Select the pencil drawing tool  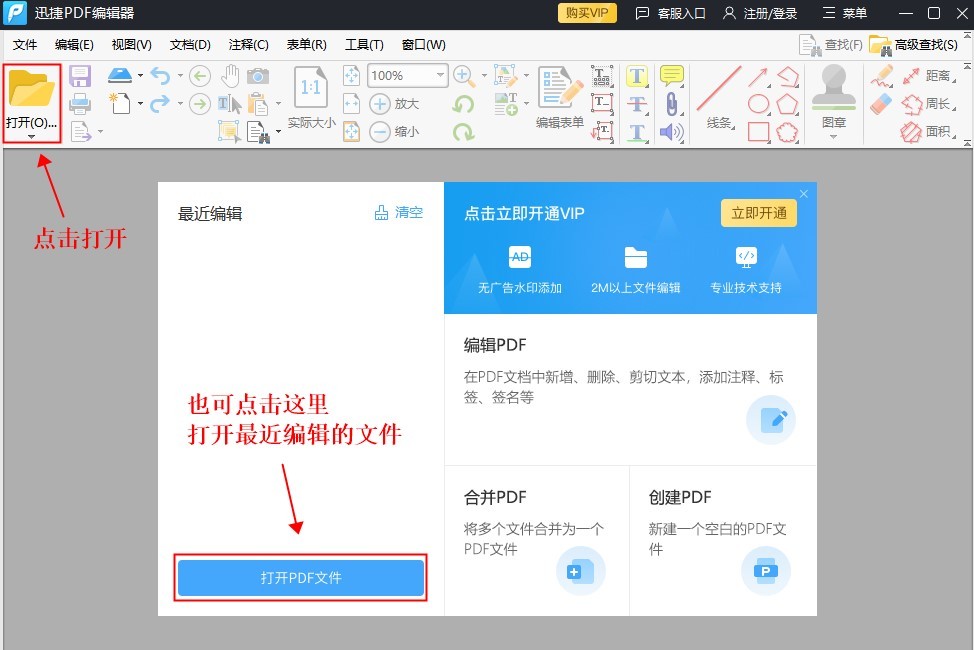[x=881, y=76]
